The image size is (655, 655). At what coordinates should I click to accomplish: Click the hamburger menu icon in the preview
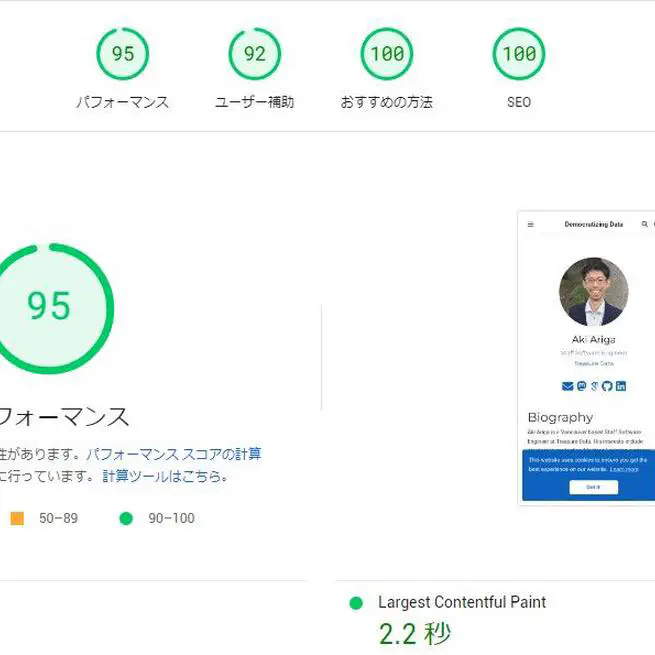click(531, 224)
